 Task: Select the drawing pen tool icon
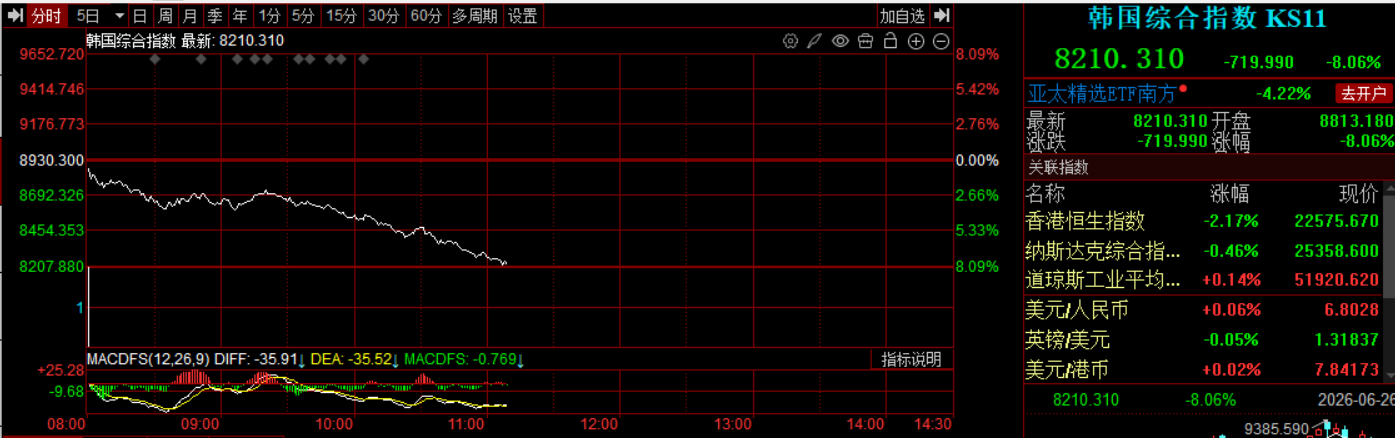tap(815, 41)
